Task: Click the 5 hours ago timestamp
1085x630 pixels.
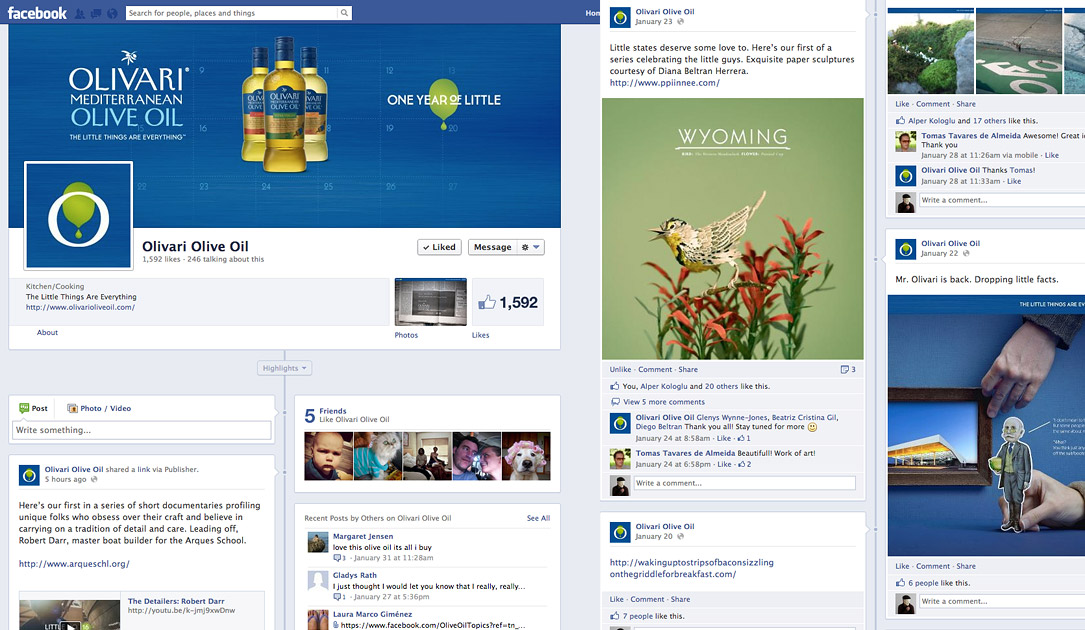Action: point(66,479)
